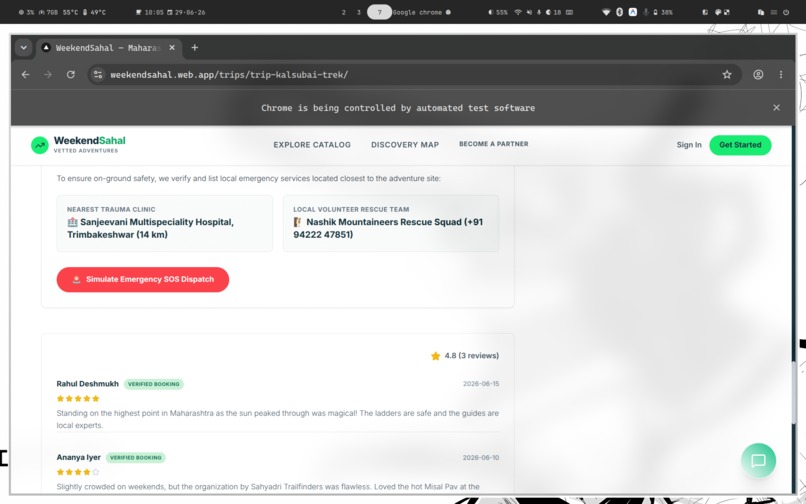Open the tab search dropdown arrow
Image resolution: width=806 pixels, height=504 pixels.
(x=24, y=48)
